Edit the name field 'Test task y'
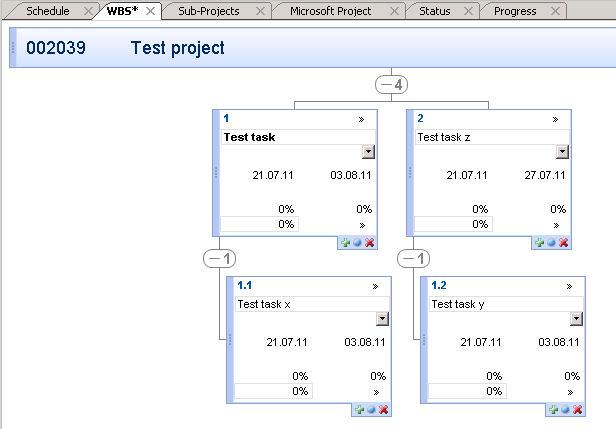Image resolution: width=616 pixels, height=429 pixels. pyautogui.click(x=506, y=304)
